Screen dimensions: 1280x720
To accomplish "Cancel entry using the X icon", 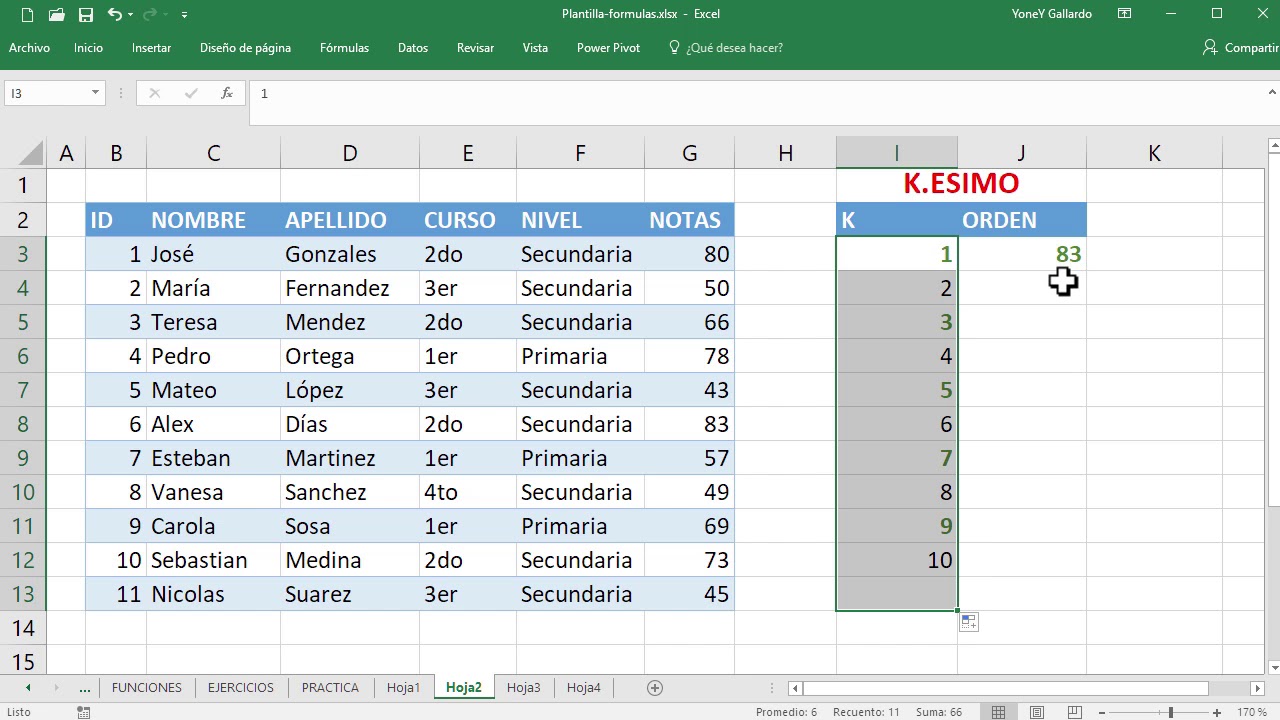I will 154,93.
